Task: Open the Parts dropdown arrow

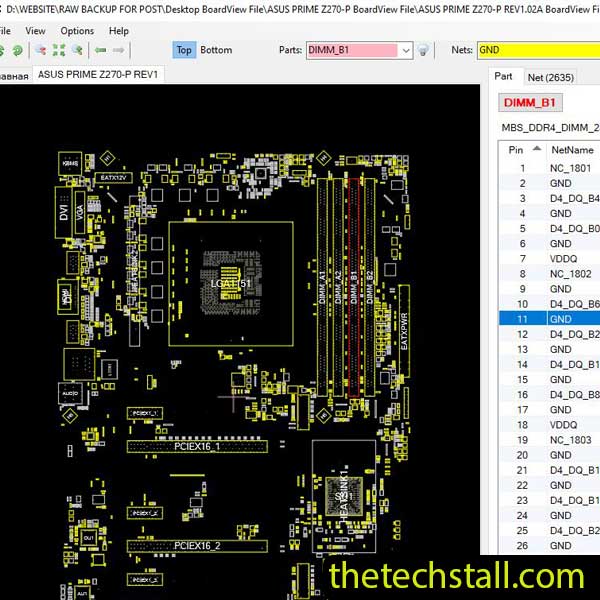Action: pos(406,50)
